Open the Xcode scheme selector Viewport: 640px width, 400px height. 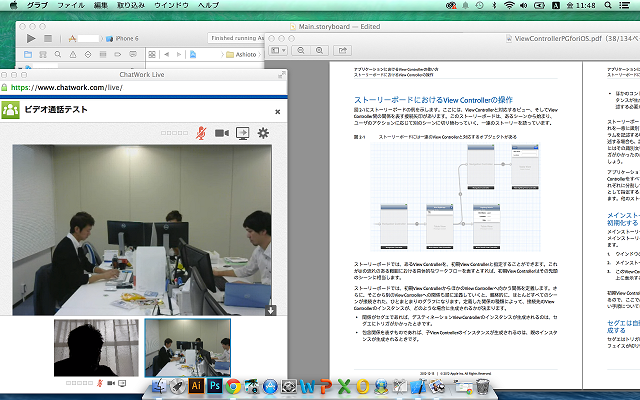(x=84, y=38)
